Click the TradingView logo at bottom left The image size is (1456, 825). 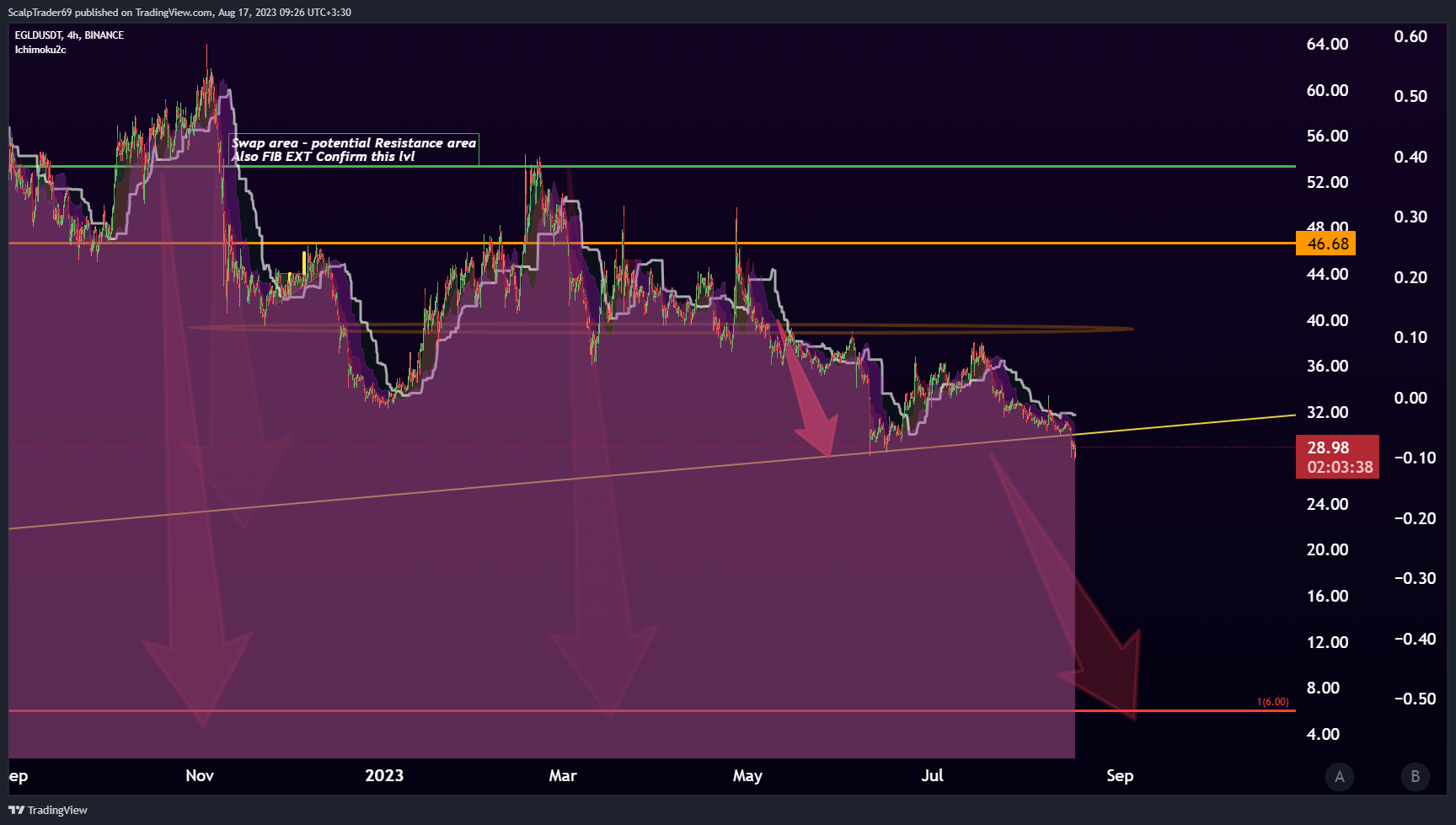coord(48,810)
